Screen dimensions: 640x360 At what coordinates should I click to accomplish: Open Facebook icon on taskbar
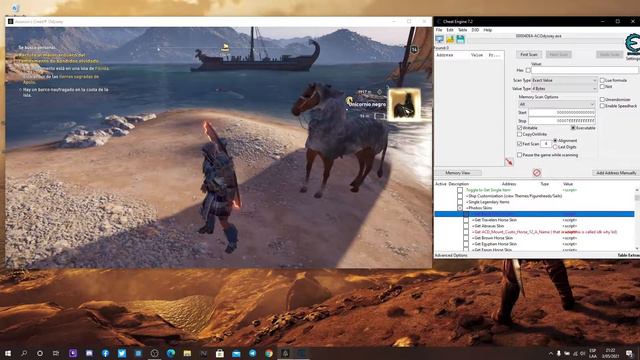click(x=105, y=353)
